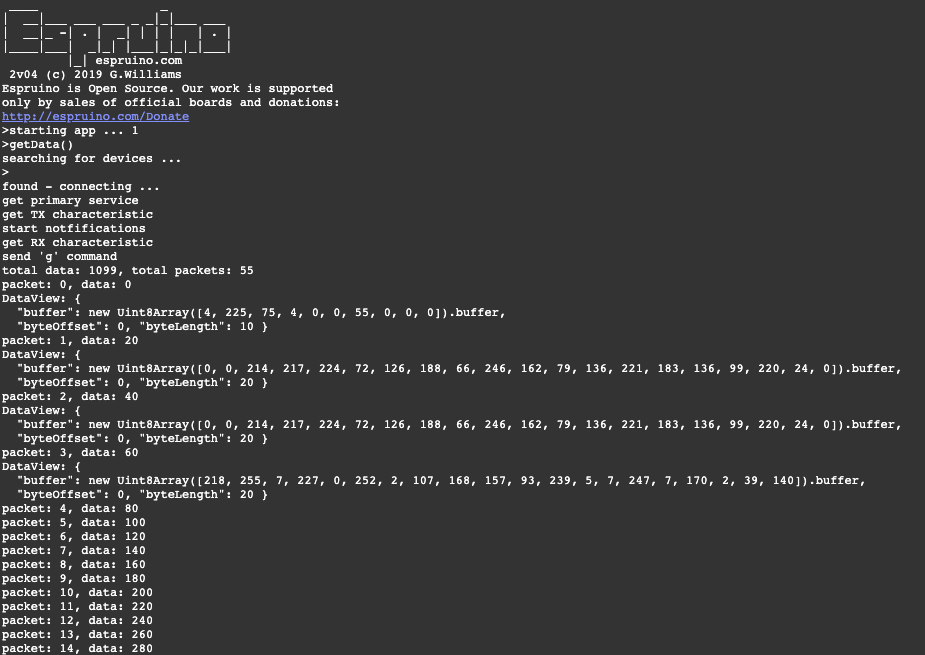The image size is (925, 655).
Task: Click the 'get primary service' line
Action: pos(70,201)
